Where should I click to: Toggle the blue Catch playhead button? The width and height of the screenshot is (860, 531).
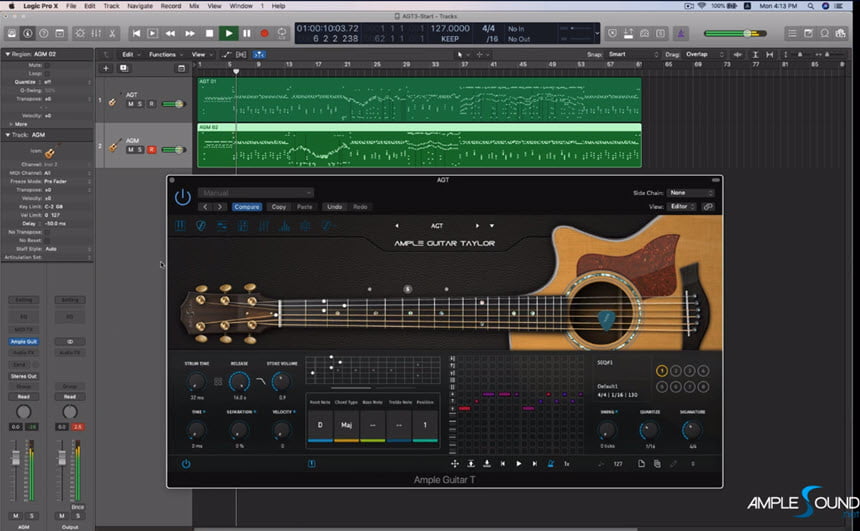point(258,54)
